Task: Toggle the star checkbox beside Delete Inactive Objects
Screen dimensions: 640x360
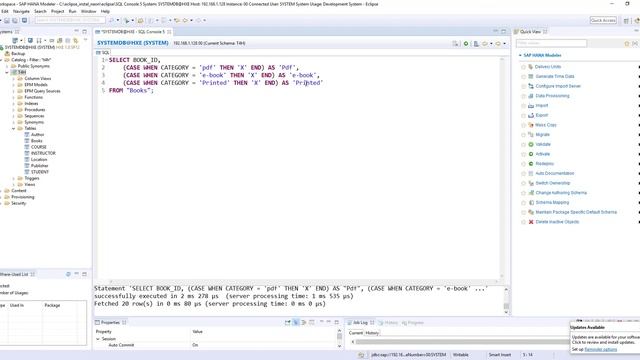Action: tap(523, 222)
